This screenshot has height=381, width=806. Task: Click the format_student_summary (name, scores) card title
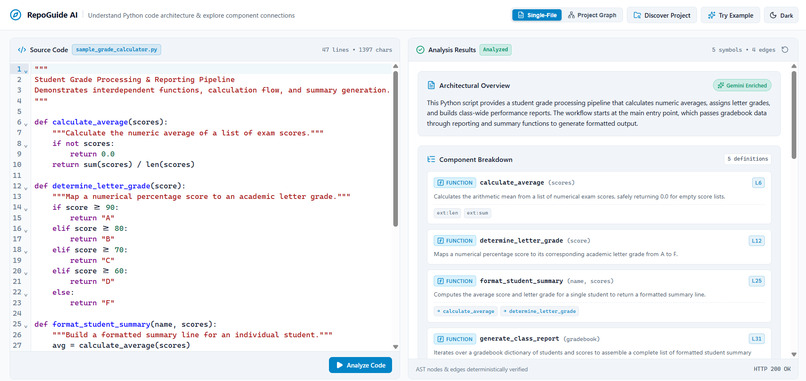tap(546, 281)
